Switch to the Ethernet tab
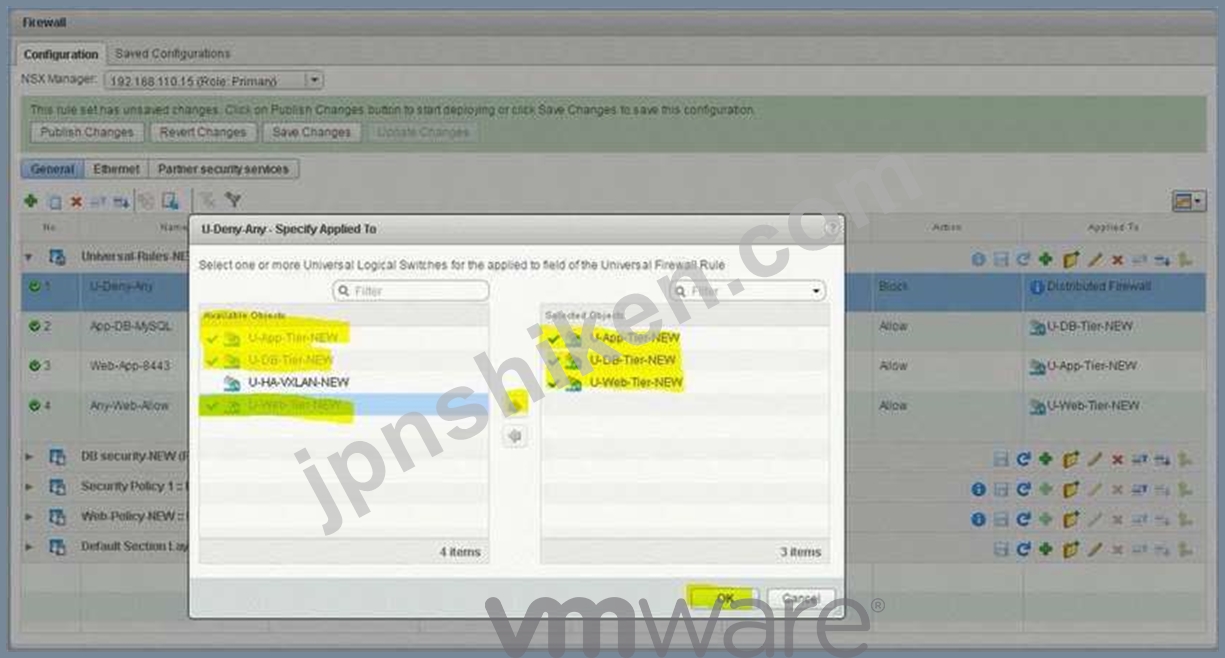1225x658 pixels. pyautogui.click(x=115, y=169)
